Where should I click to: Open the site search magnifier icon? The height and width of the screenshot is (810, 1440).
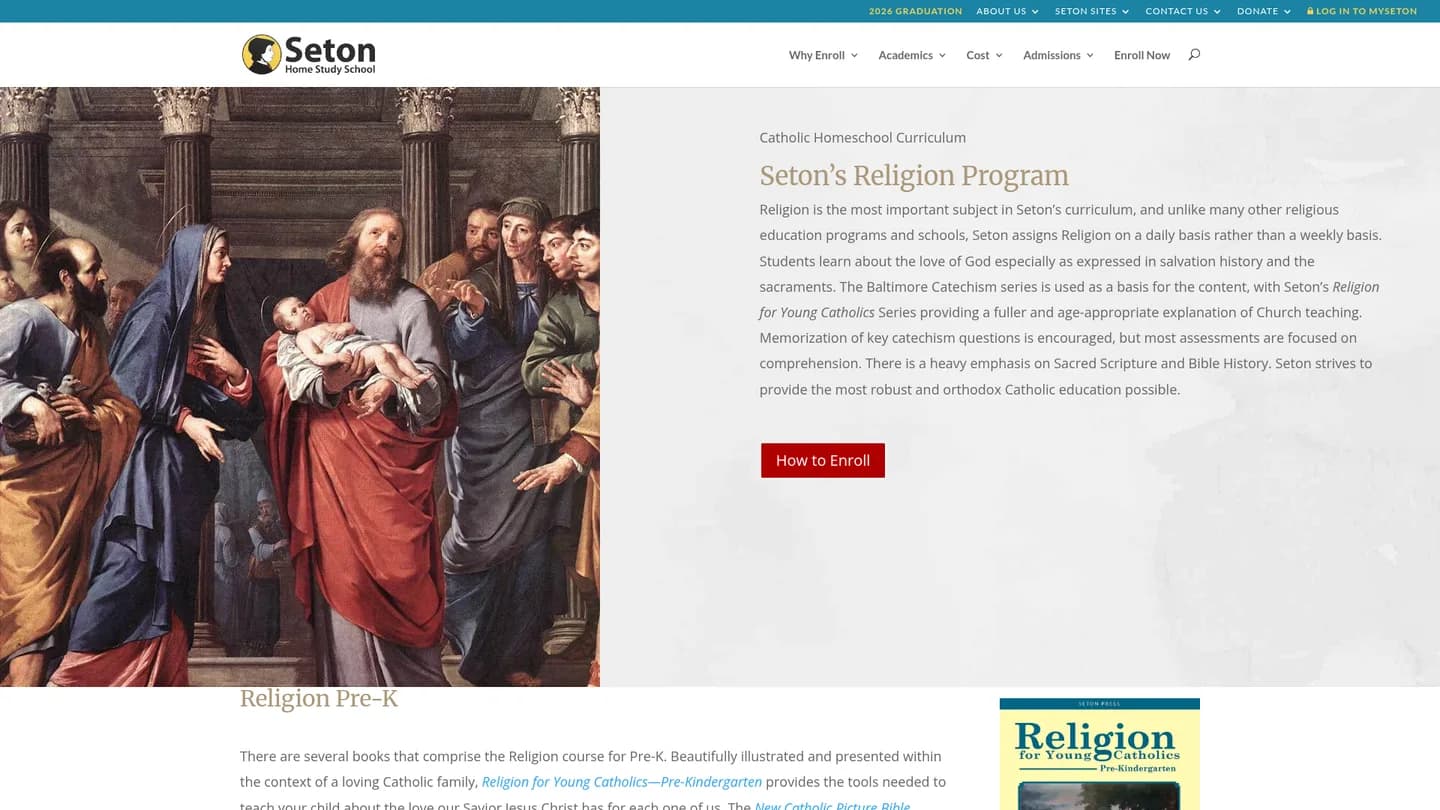pos(1194,55)
